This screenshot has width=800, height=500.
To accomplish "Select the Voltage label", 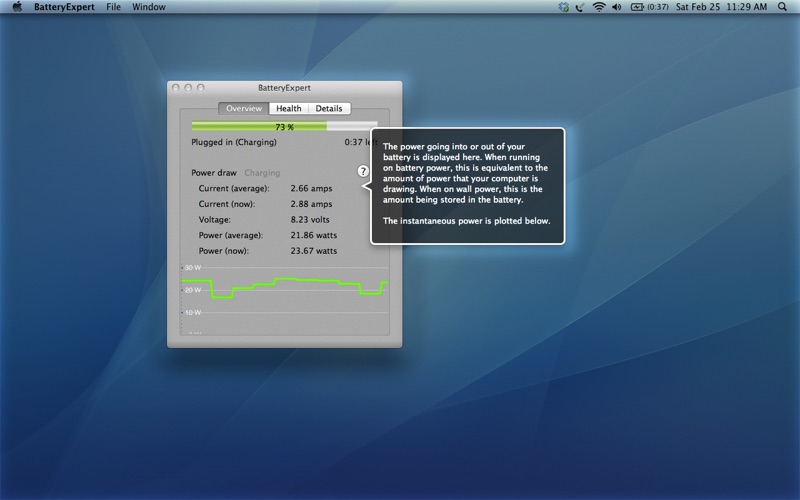I will point(215,219).
